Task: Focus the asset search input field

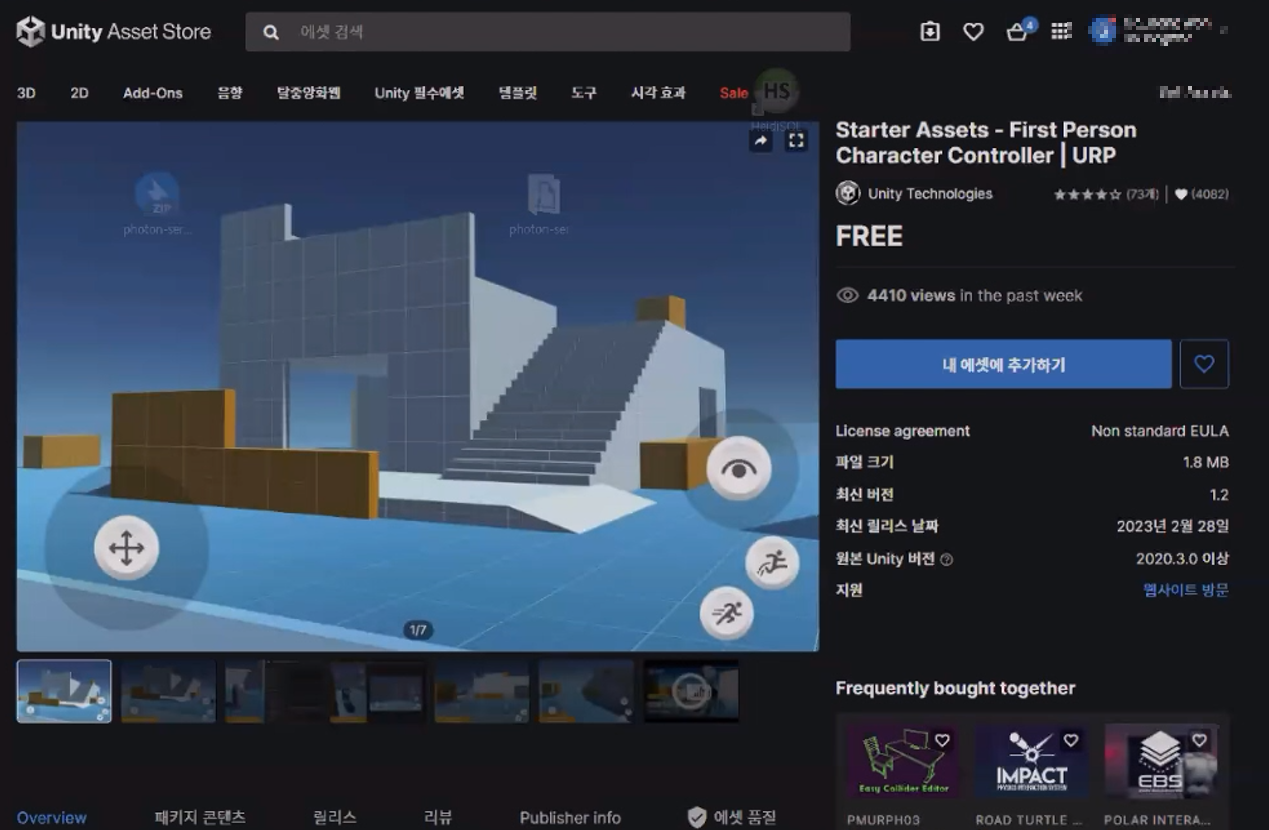Action: coord(548,32)
